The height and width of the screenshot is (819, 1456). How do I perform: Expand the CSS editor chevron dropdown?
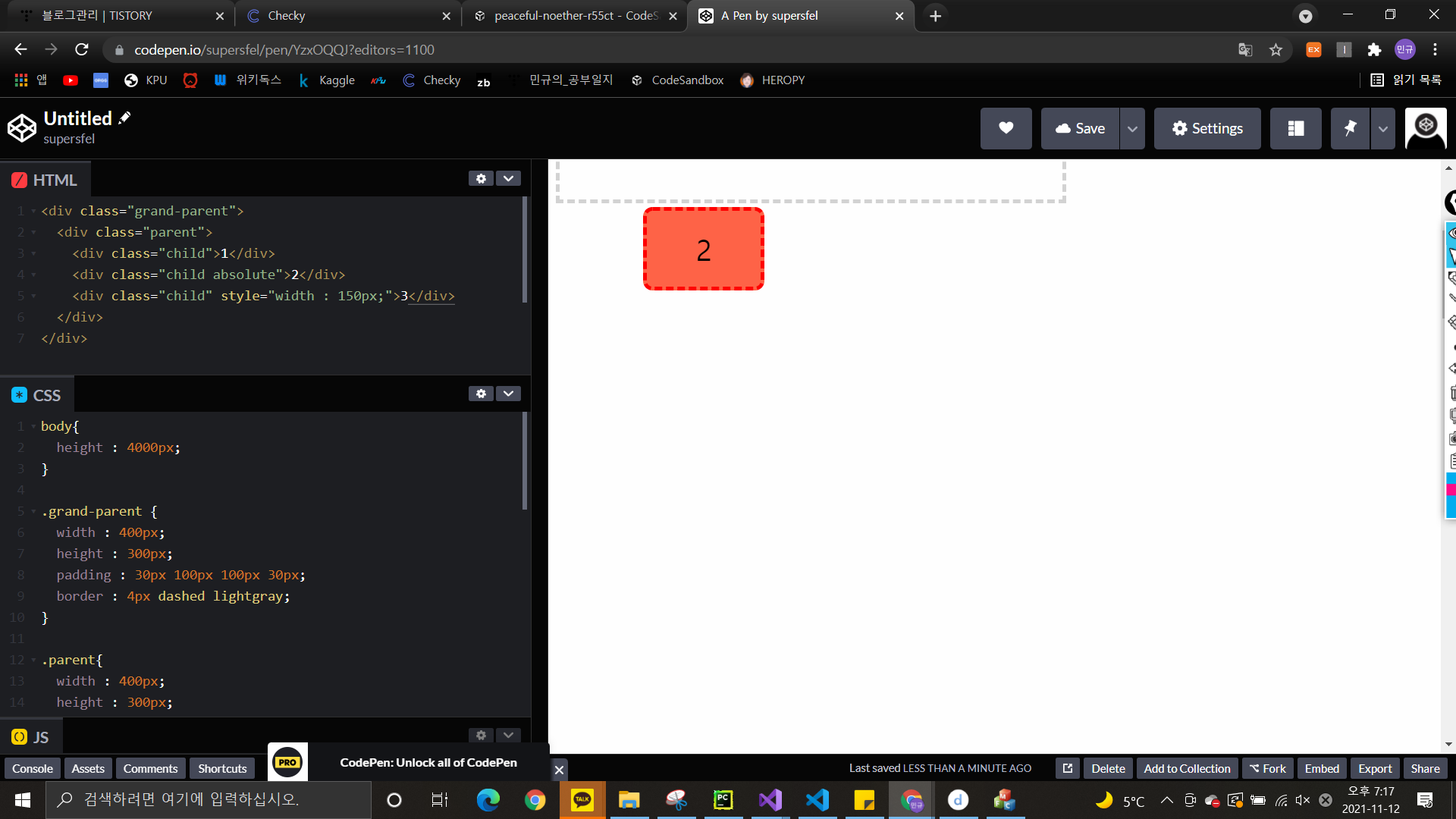point(508,394)
